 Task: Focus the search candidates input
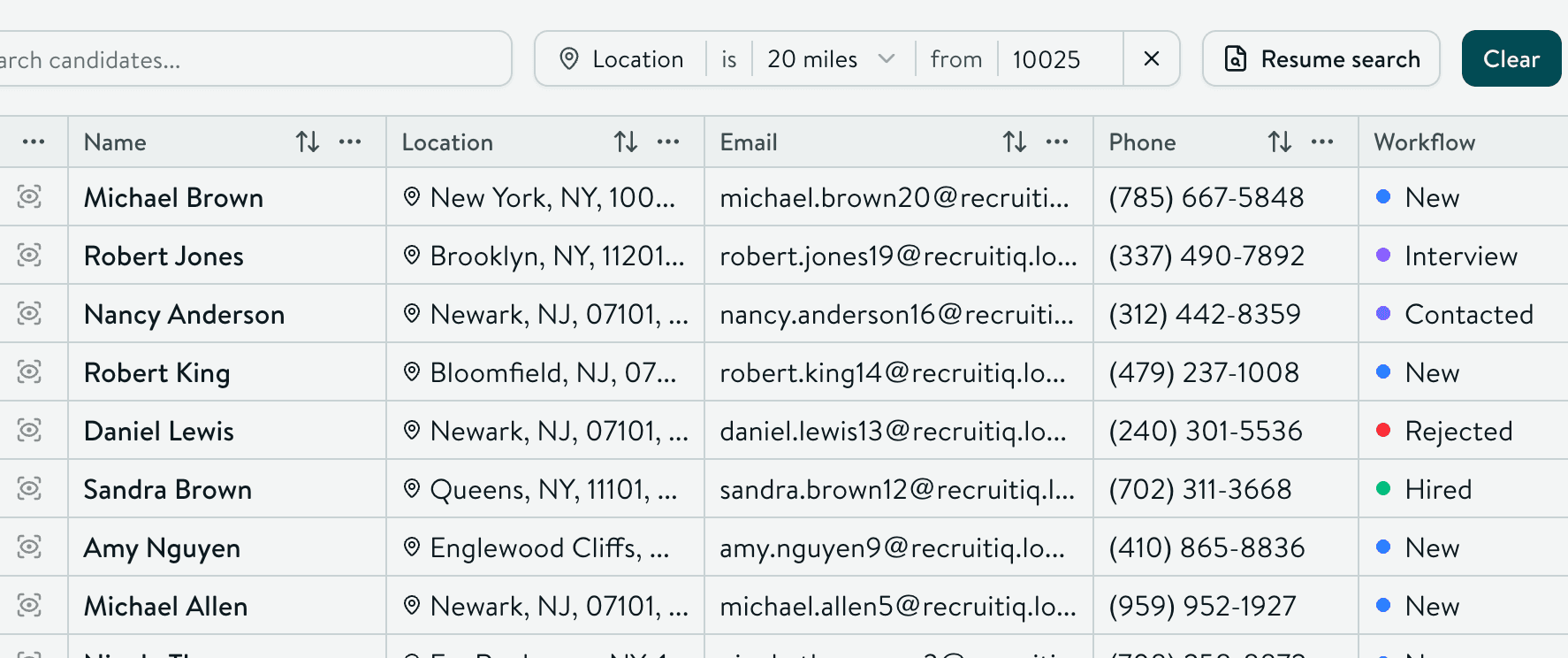(247, 59)
